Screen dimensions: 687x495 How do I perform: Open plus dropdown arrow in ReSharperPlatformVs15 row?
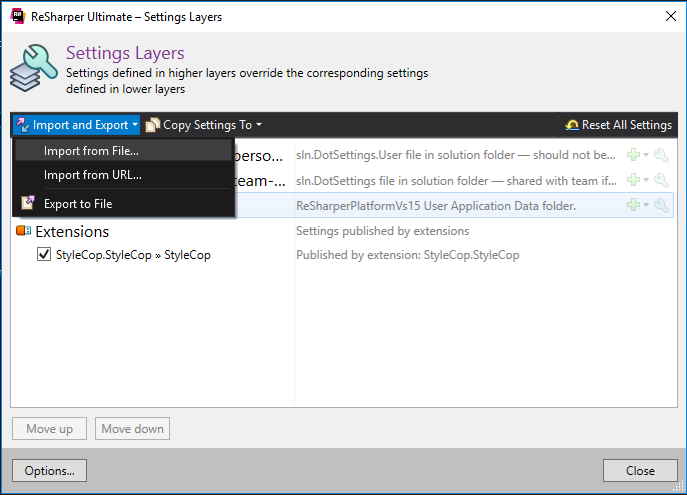646,205
